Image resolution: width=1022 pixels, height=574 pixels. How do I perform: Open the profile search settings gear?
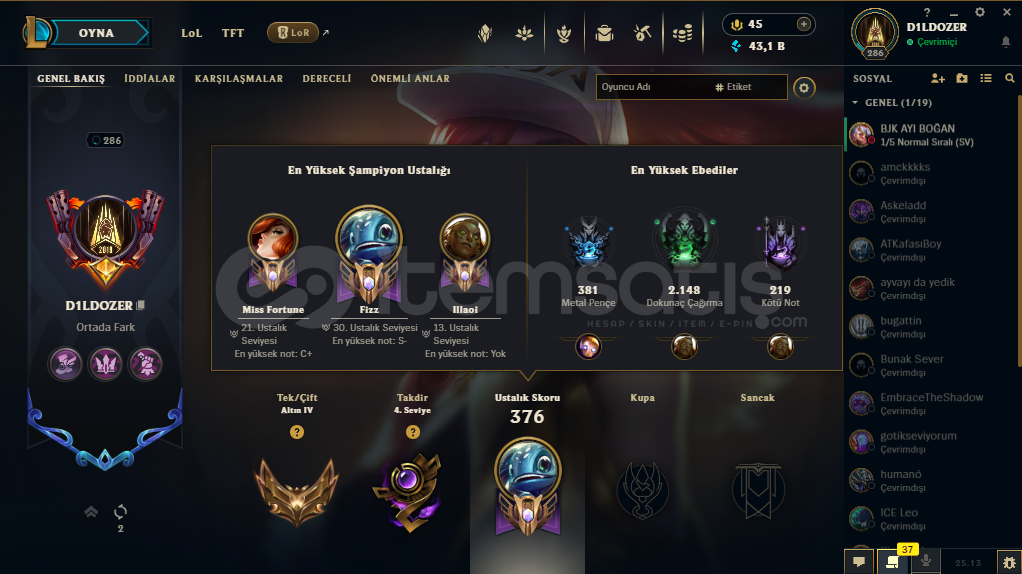804,87
